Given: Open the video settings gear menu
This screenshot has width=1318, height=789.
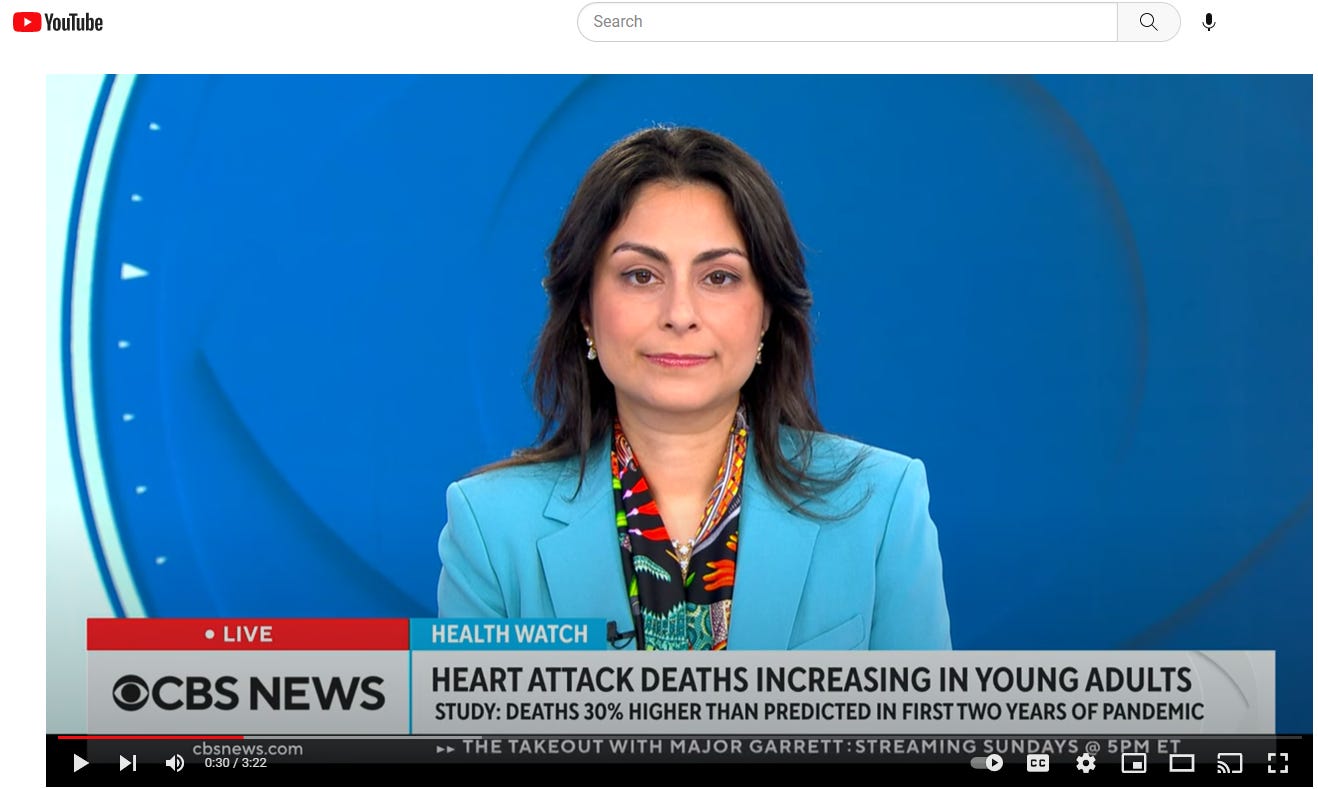Looking at the screenshot, I should 1086,763.
